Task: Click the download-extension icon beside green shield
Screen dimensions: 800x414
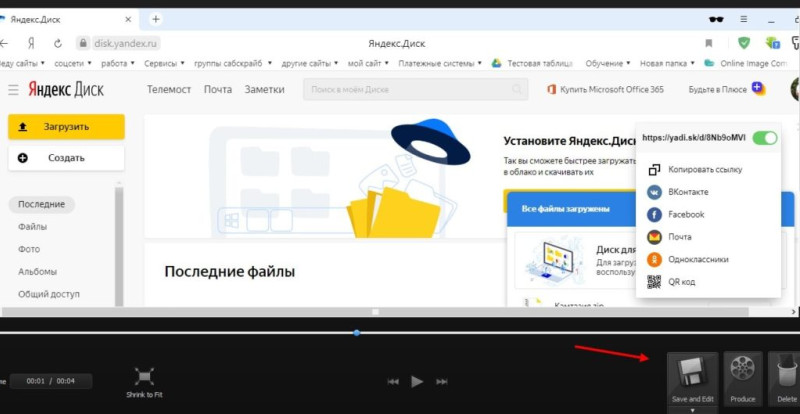Action: coord(773,43)
